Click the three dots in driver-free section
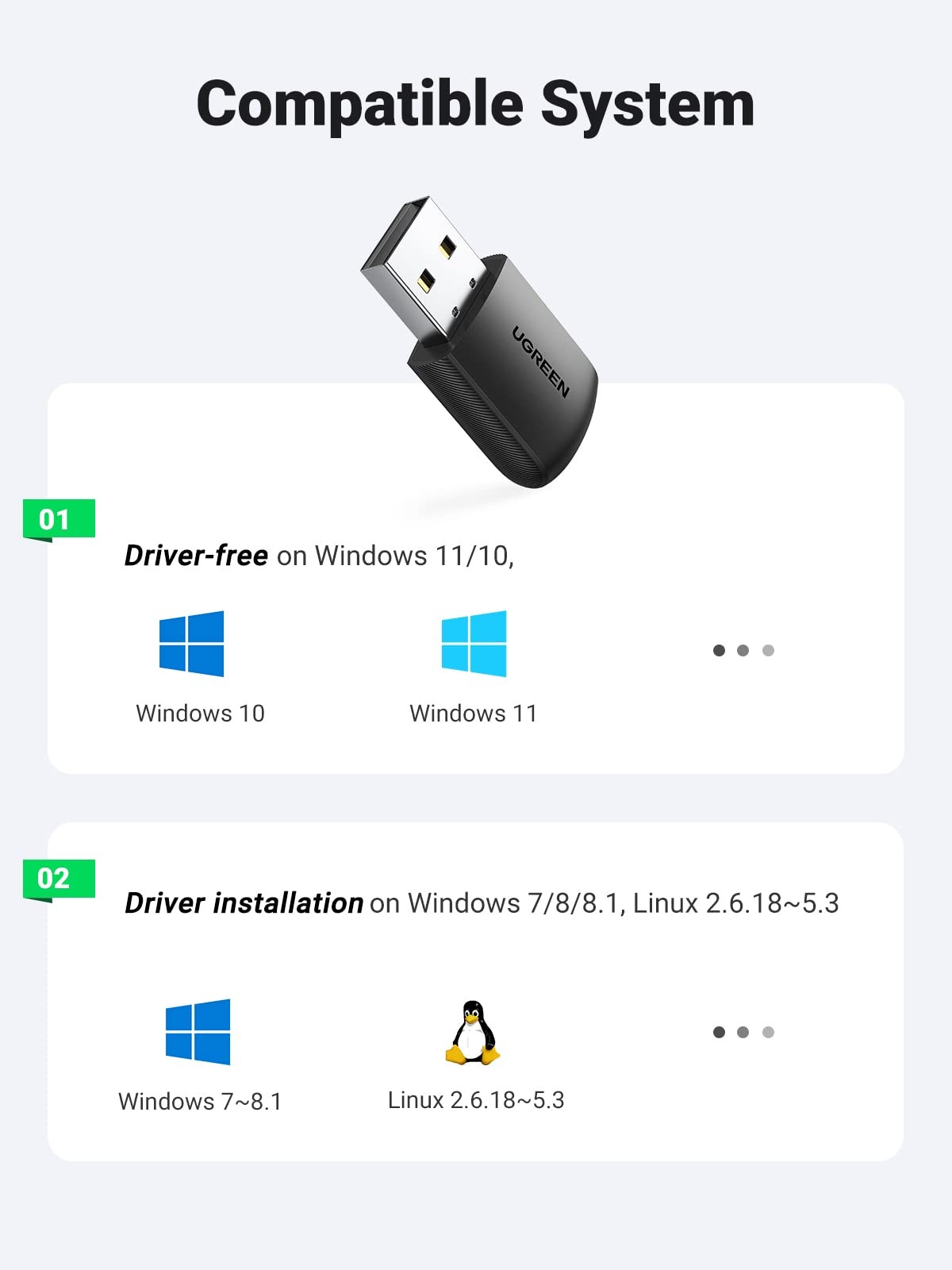 point(743,650)
